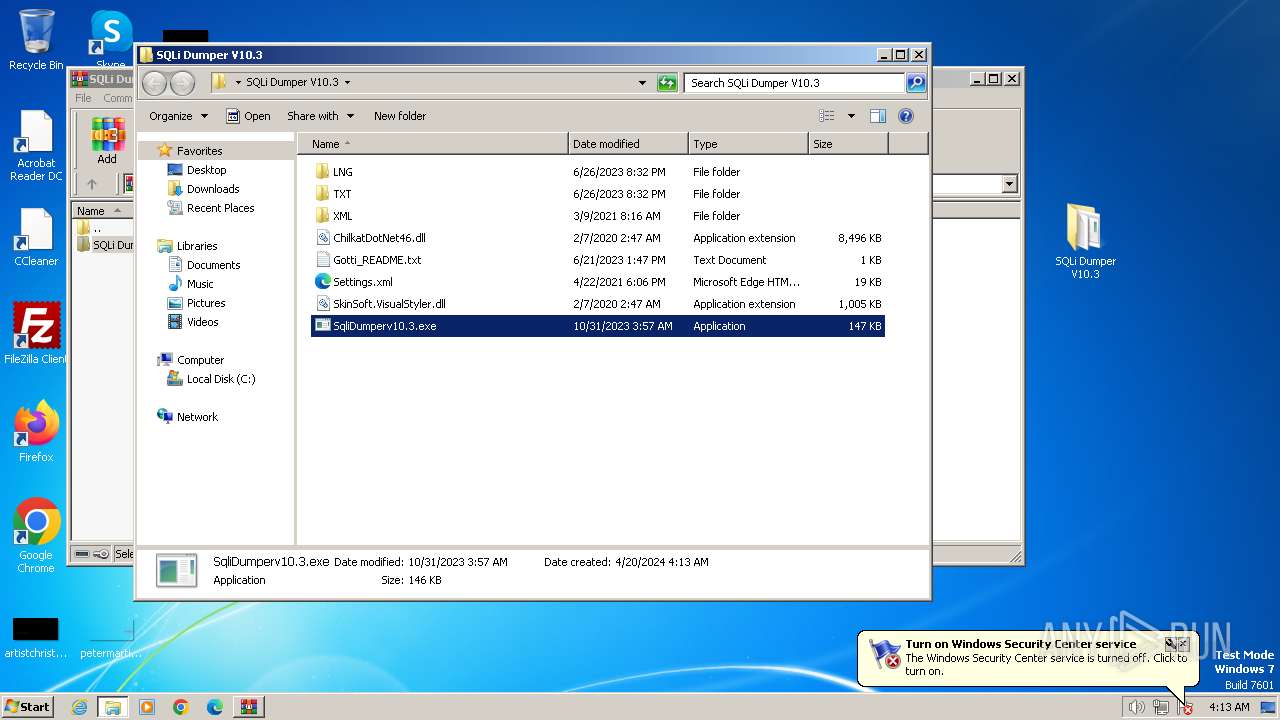
Task: Open the Settings.xml file
Action: pos(362,282)
